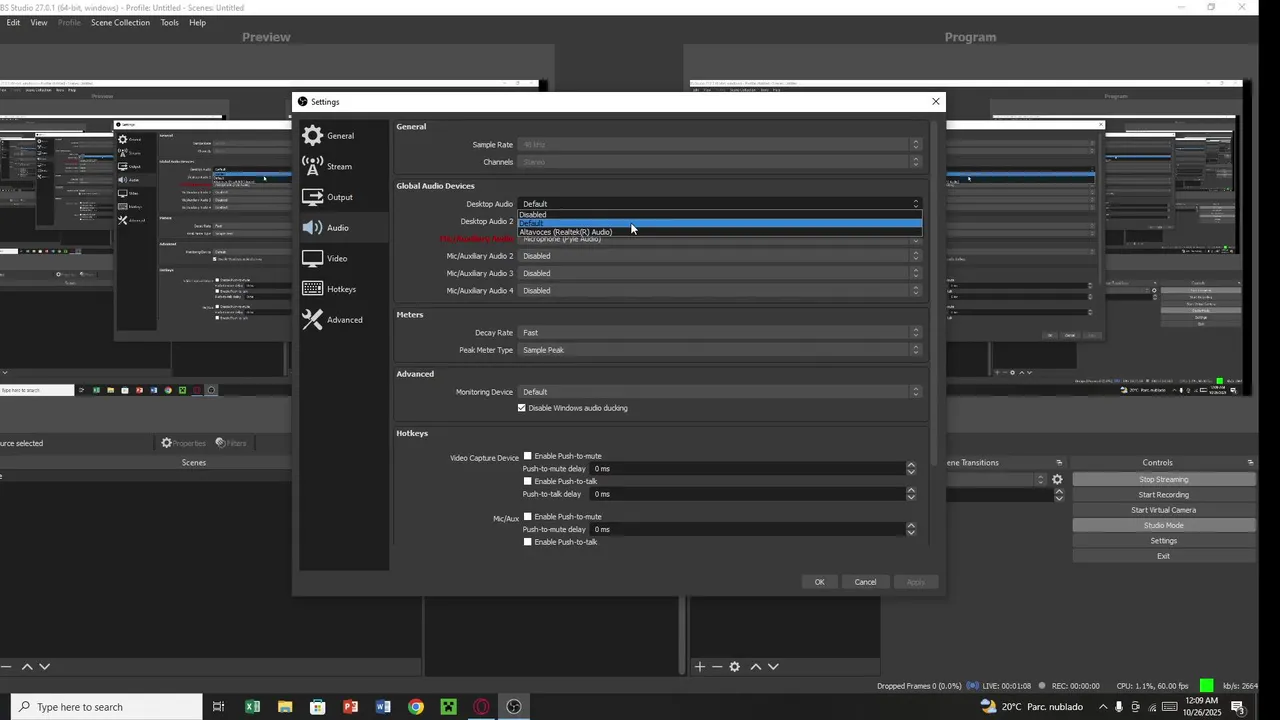Adjust Video Capture Device push-to-talk delay stepper
The image size is (1280, 720).
[x=910, y=494]
